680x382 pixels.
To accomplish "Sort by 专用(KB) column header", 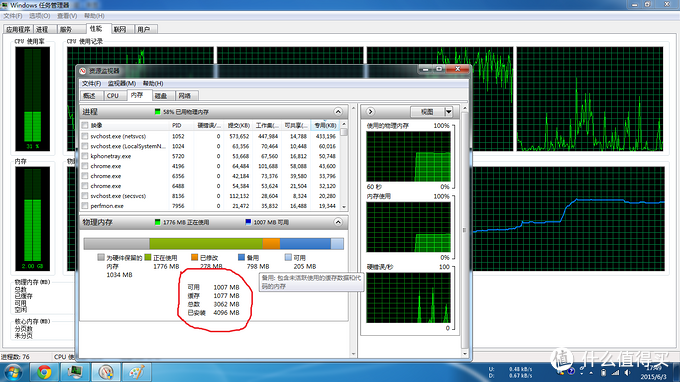I will pos(325,125).
